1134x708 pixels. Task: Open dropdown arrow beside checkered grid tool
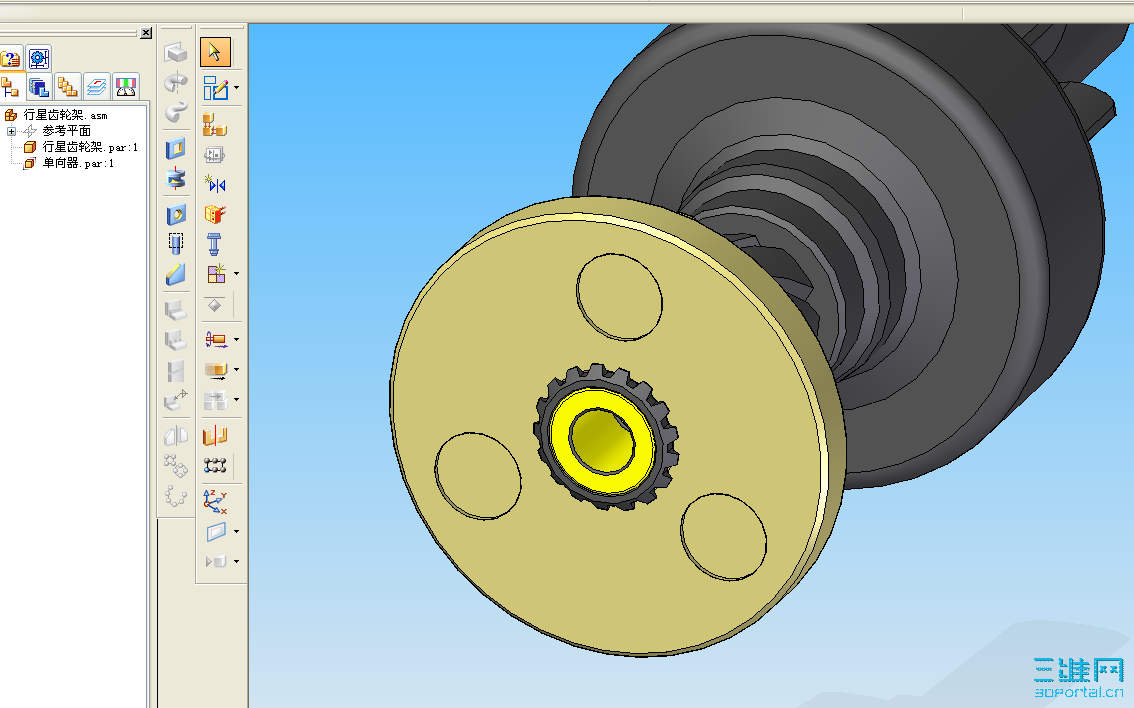[x=236, y=274]
